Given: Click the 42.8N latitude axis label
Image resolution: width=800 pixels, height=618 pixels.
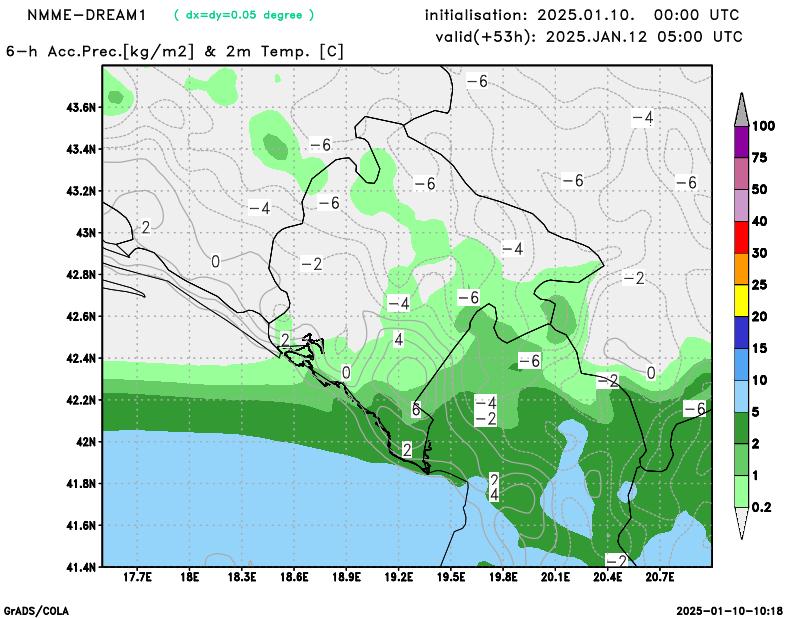Looking at the screenshot, I should 81,275.
